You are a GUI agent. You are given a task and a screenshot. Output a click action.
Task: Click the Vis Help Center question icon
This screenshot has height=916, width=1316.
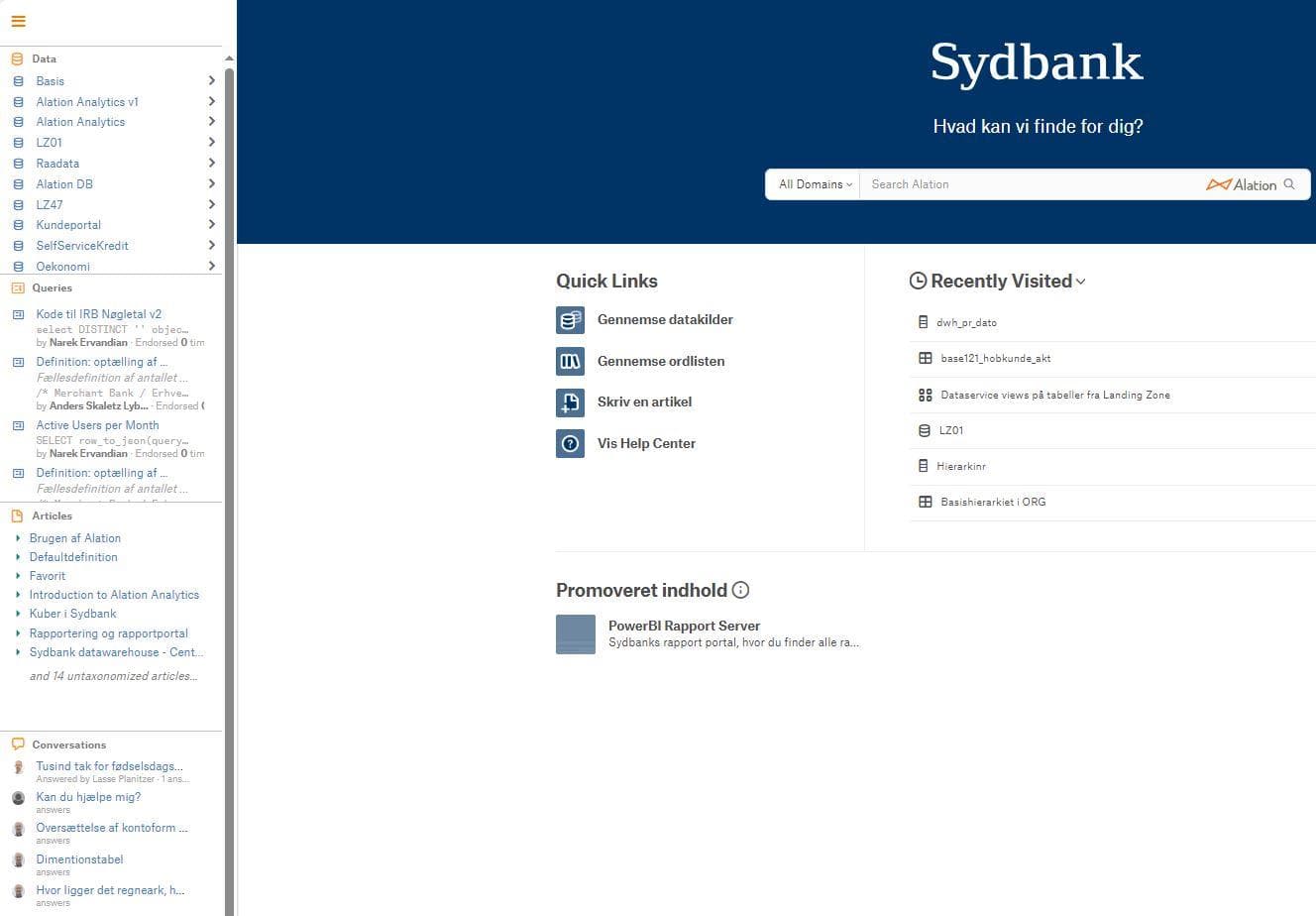570,443
